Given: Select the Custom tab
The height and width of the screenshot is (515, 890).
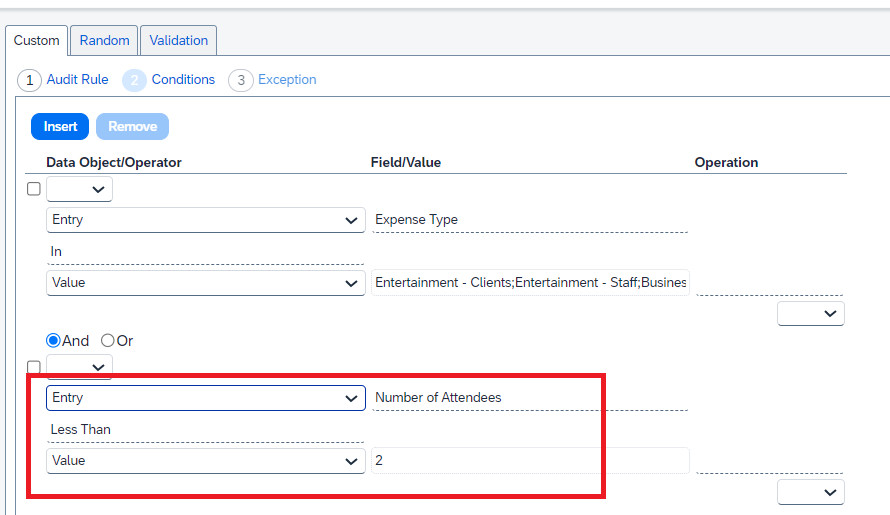Looking at the screenshot, I should click(37, 41).
